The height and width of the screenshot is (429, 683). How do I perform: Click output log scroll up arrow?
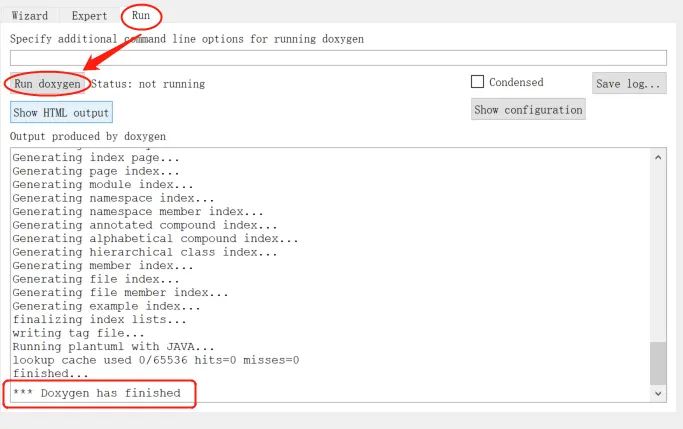coord(658,157)
